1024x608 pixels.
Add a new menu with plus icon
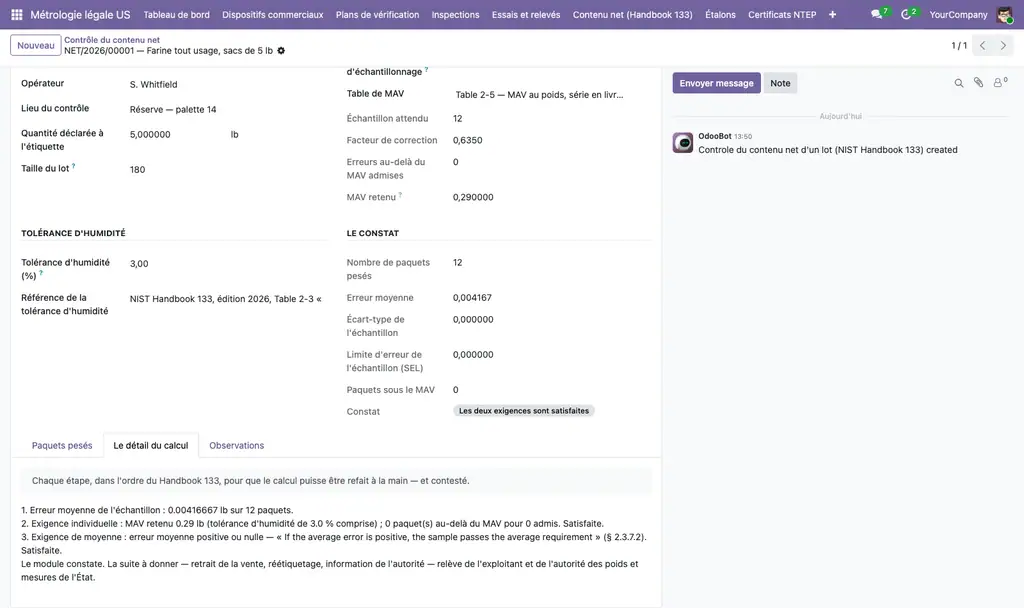[832, 14]
